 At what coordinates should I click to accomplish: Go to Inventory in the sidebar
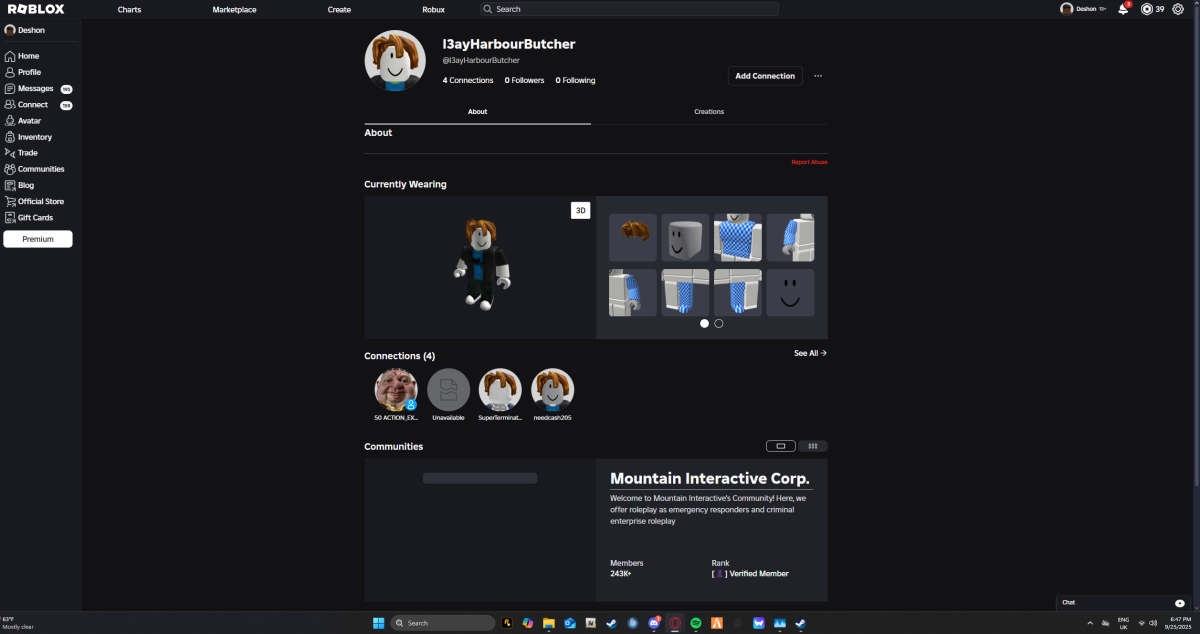pyautogui.click(x=34, y=137)
